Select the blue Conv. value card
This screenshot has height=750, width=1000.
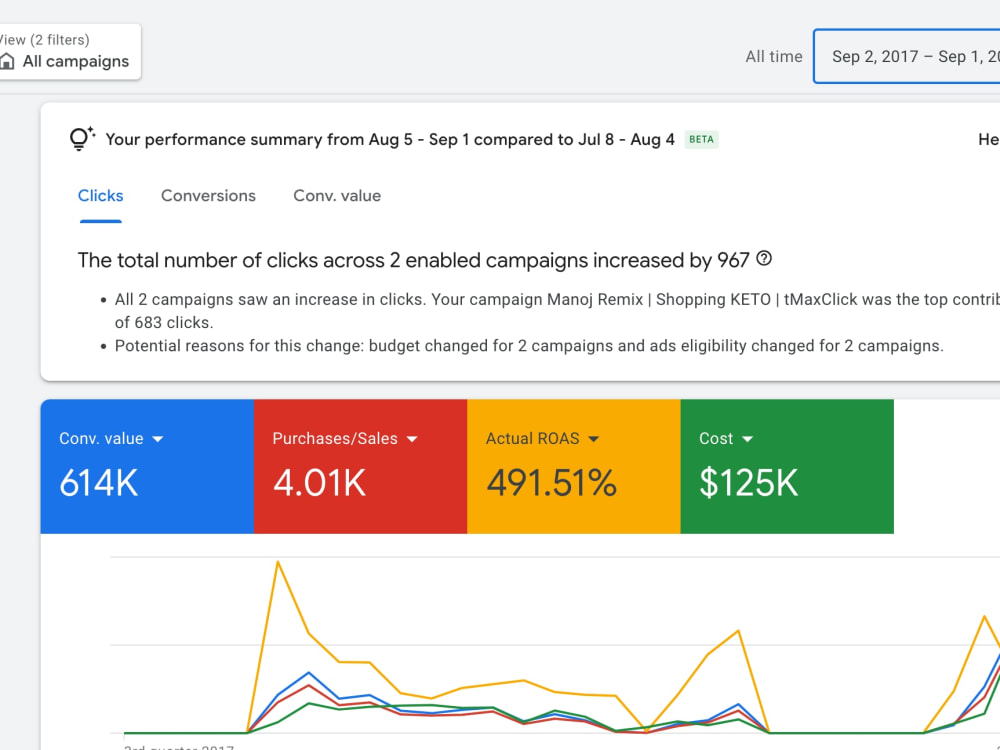click(x=147, y=466)
